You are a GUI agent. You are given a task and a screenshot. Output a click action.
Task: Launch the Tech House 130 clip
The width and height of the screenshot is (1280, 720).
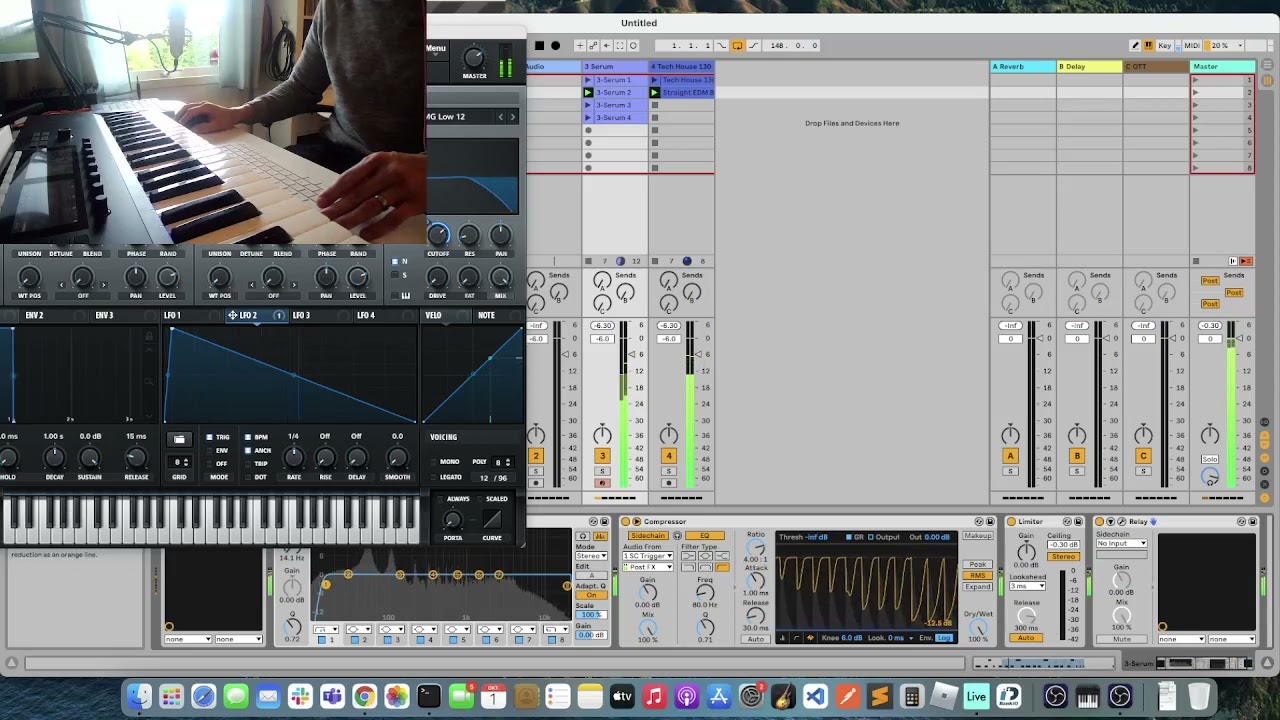pyautogui.click(x=655, y=80)
